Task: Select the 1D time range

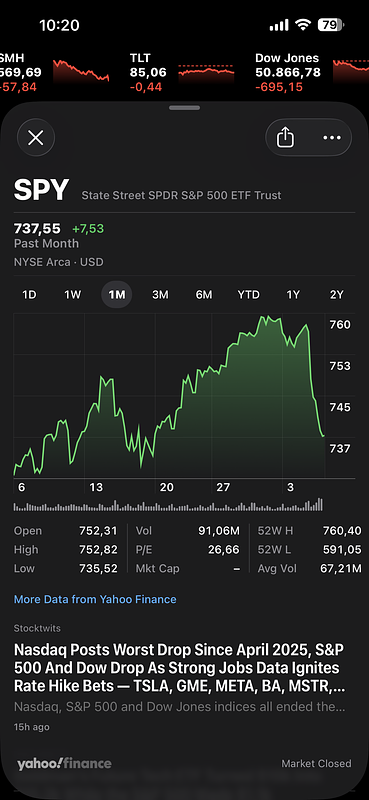Action: point(29,294)
